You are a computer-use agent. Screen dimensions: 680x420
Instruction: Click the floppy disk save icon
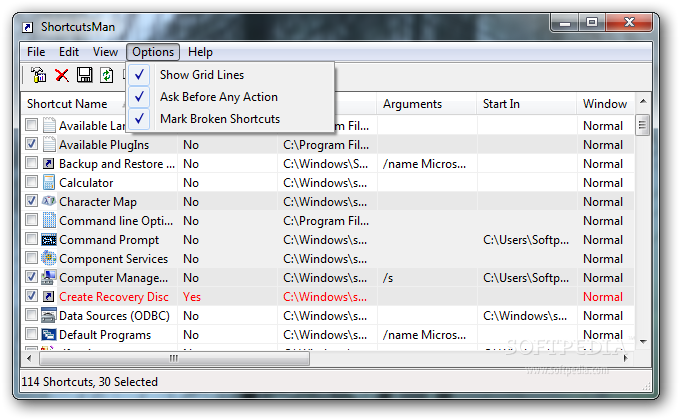[x=85, y=75]
